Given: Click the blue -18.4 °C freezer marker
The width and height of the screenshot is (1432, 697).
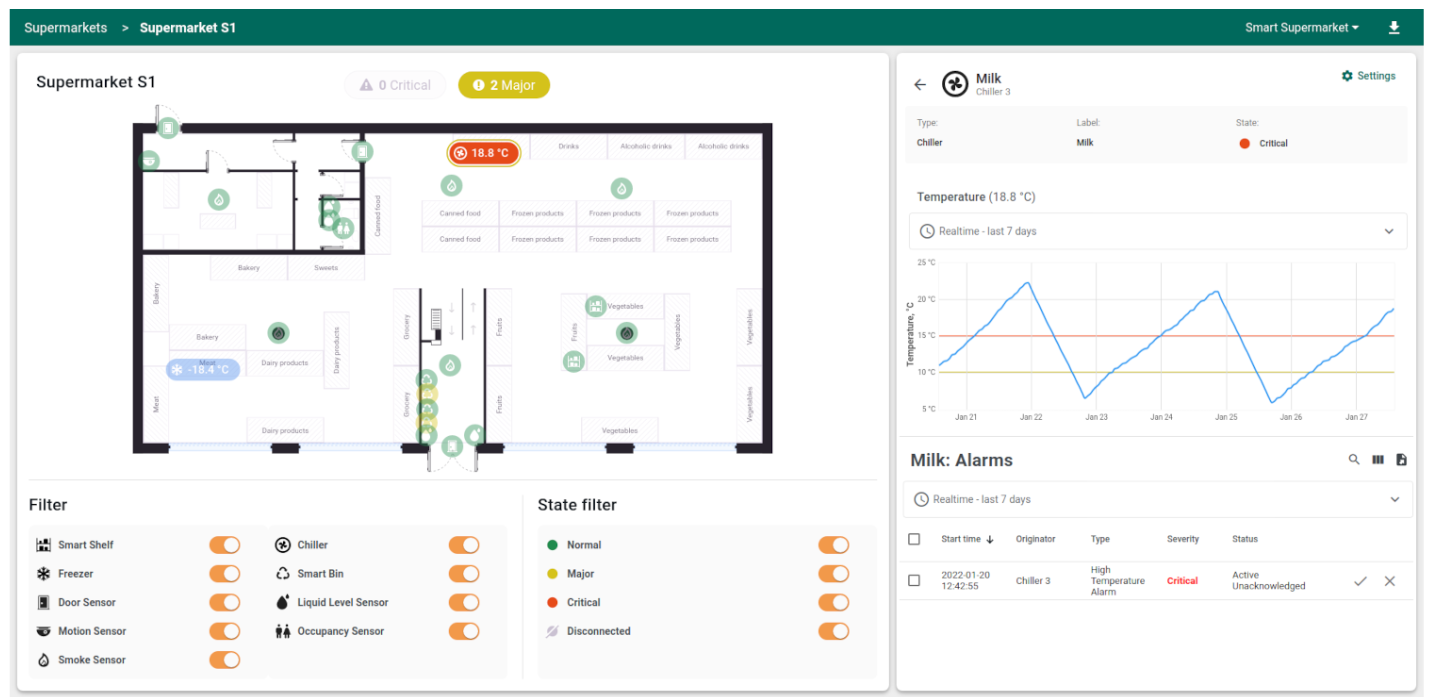Looking at the screenshot, I should [x=203, y=370].
